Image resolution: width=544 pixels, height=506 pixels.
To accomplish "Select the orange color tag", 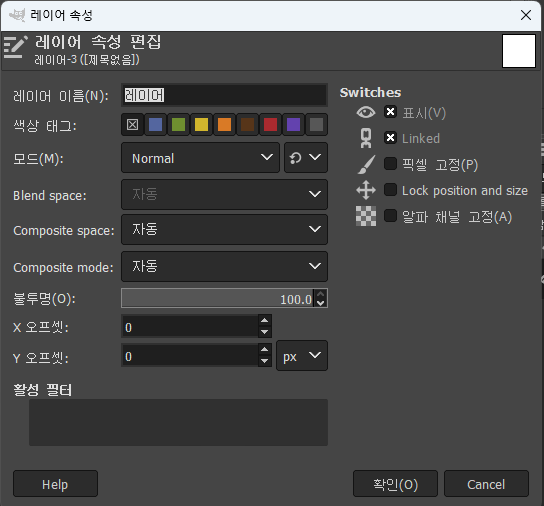I will (x=224, y=124).
